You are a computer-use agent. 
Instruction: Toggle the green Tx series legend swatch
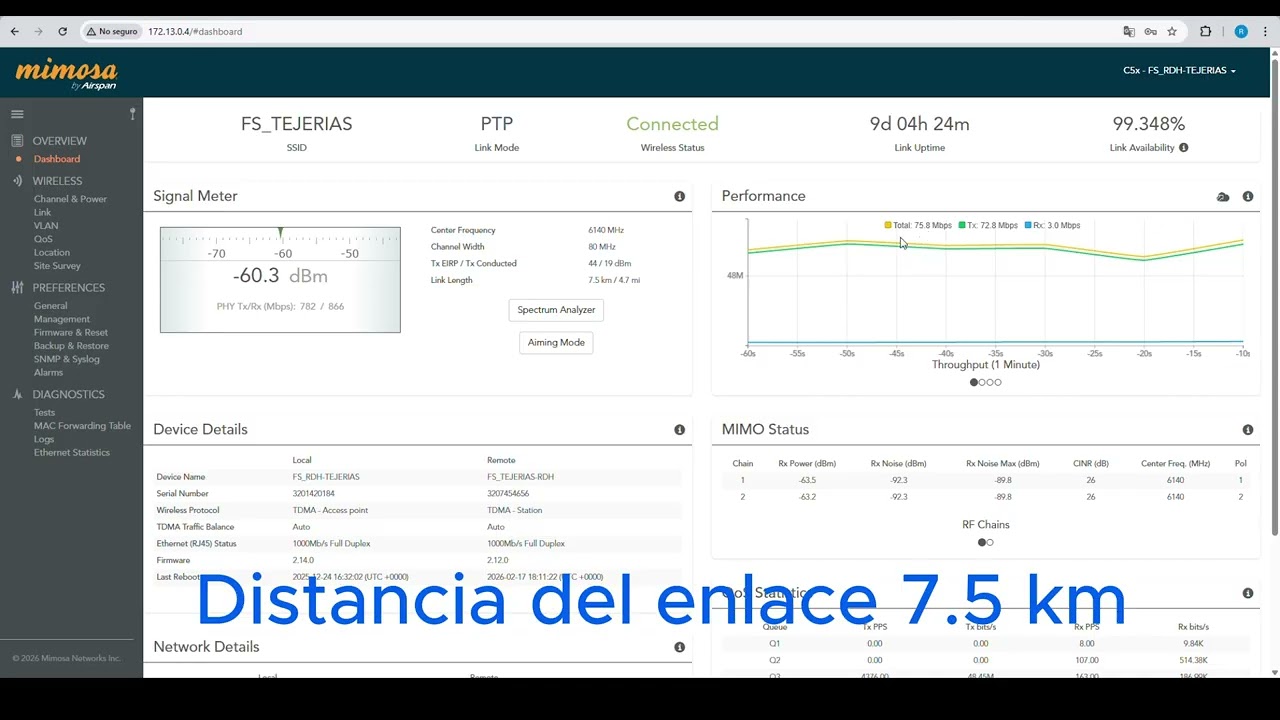[962, 225]
